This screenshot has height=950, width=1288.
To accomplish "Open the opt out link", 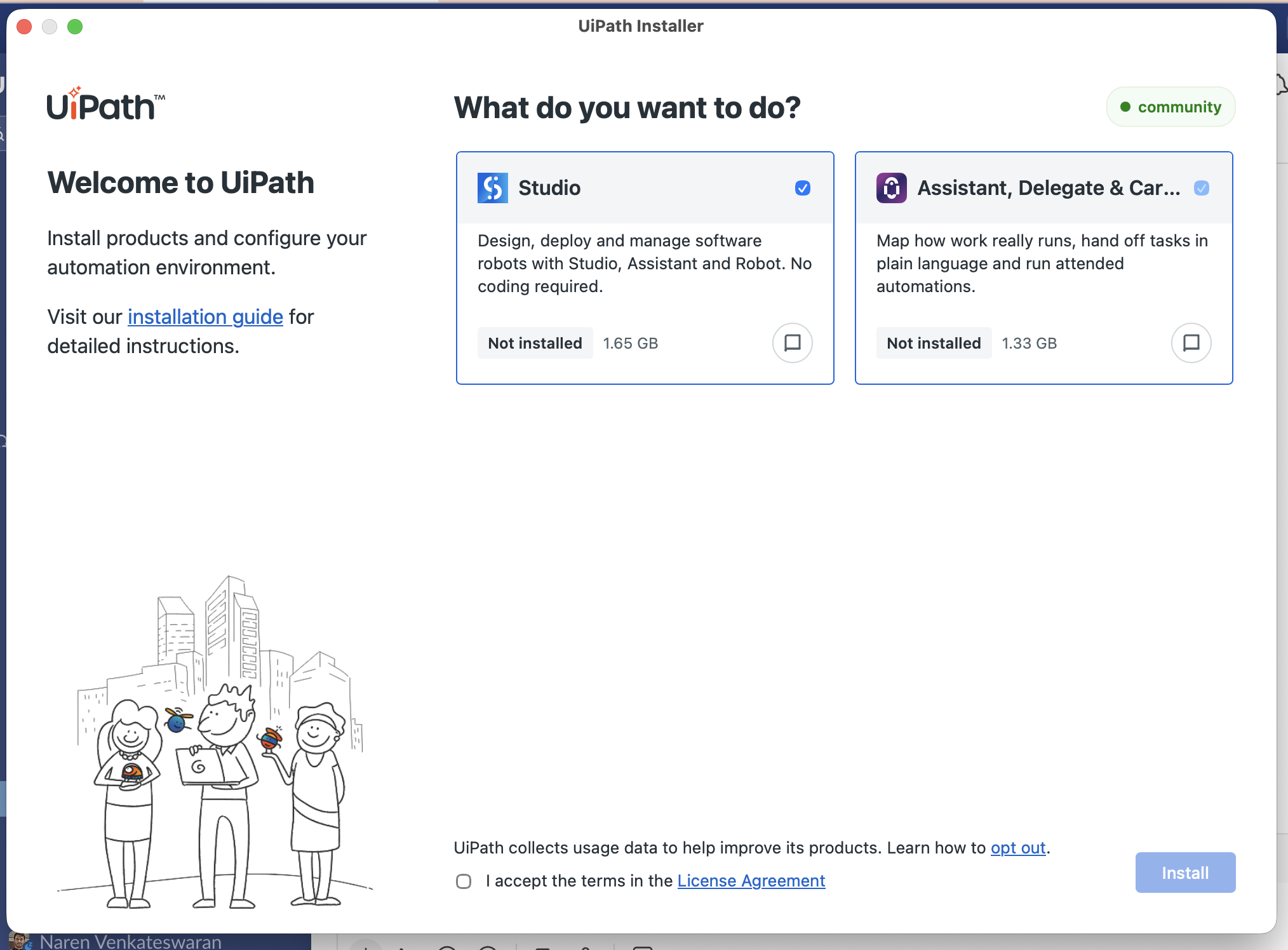I will click(x=1018, y=848).
